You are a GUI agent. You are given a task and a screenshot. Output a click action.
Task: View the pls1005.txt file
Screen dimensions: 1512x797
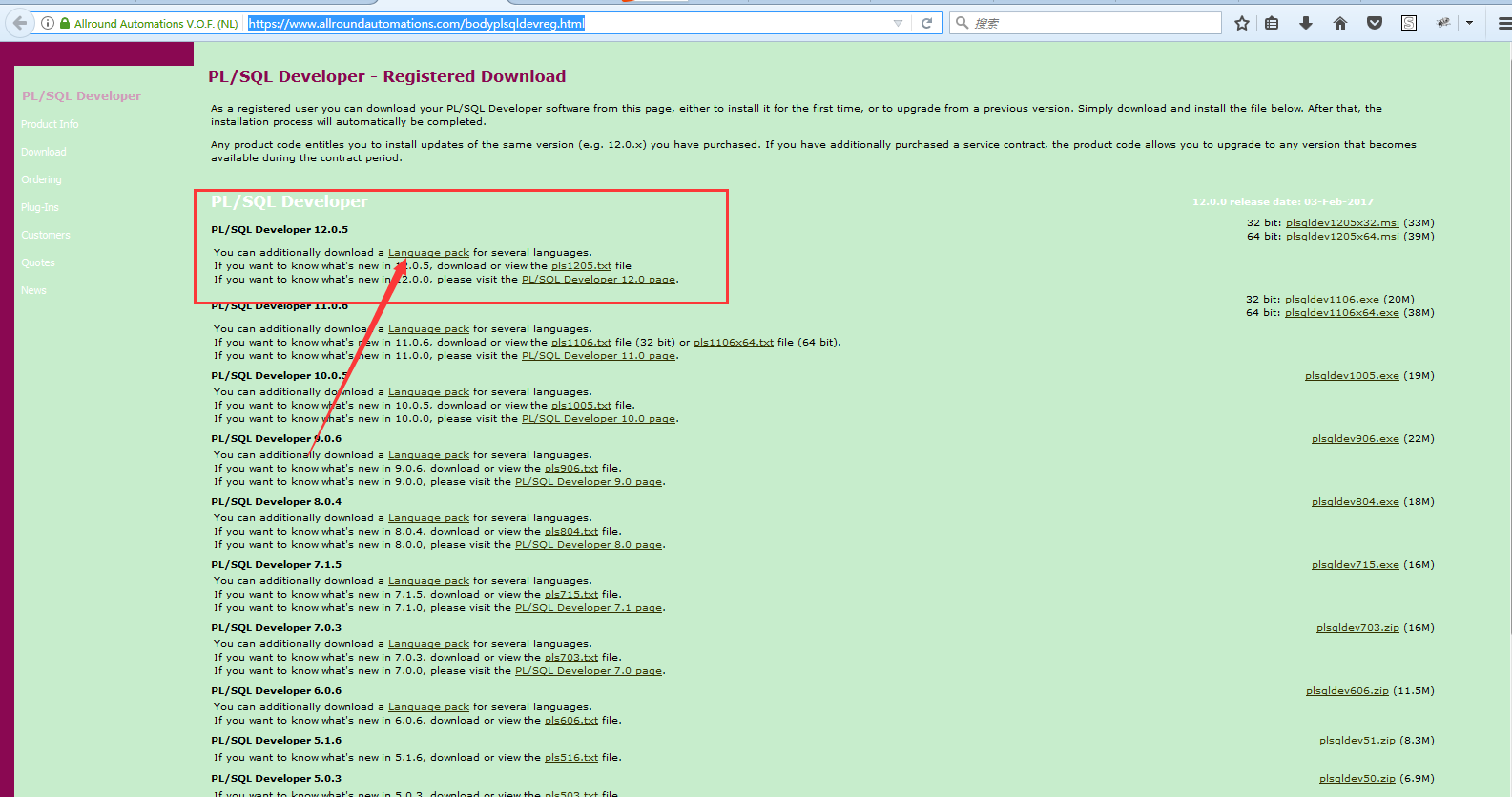click(581, 406)
